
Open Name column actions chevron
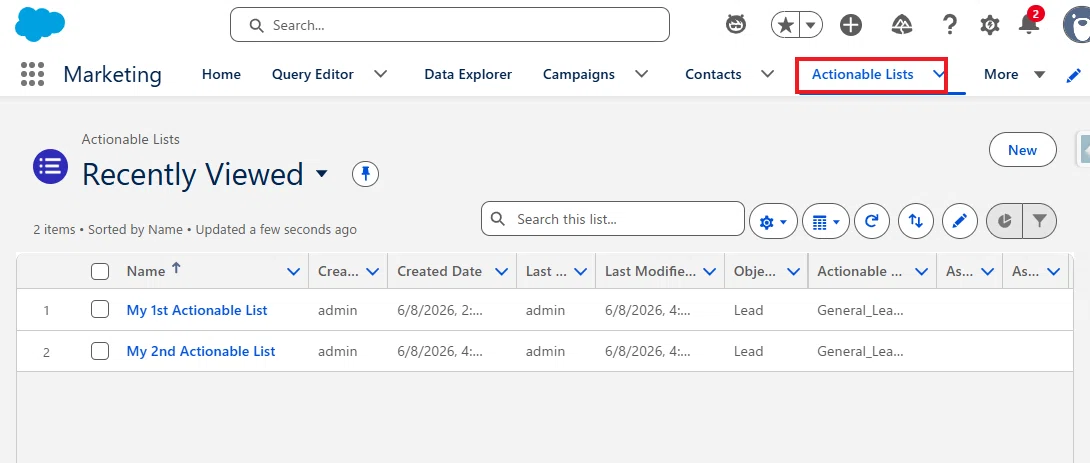pyautogui.click(x=293, y=272)
